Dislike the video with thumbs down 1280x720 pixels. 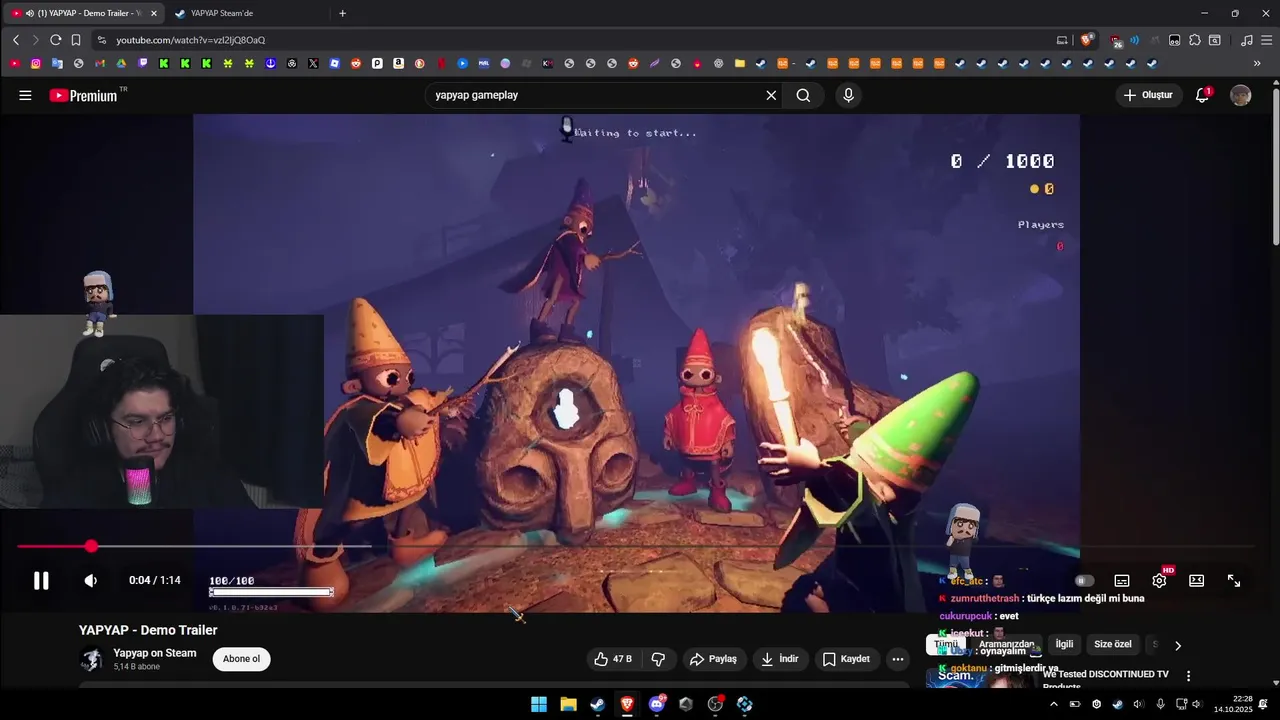coord(658,659)
